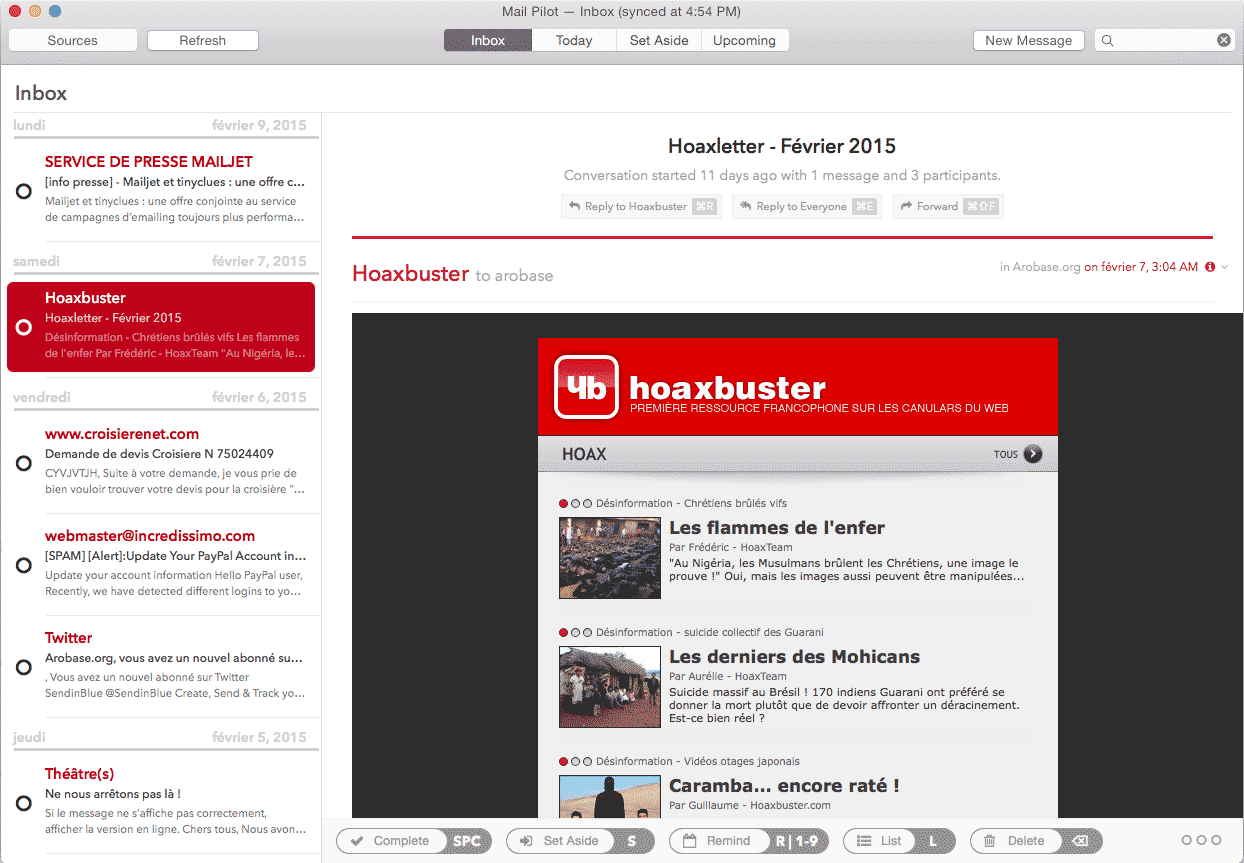Click the Remind calendar icon
This screenshot has height=863, width=1244.
689,841
